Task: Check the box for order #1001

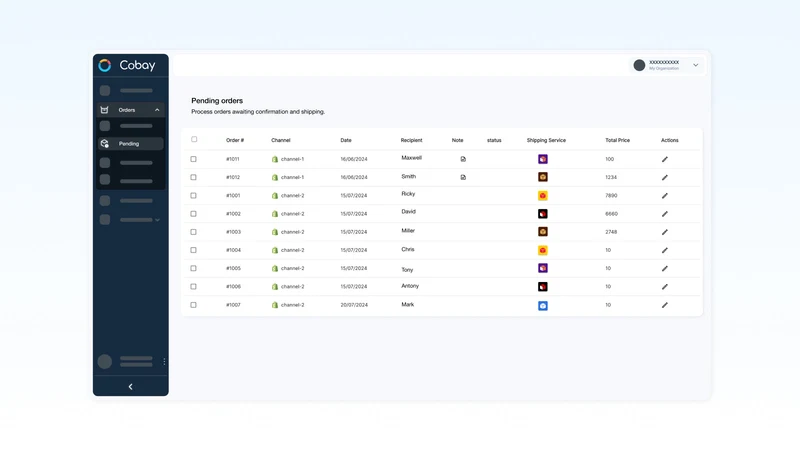Action: tap(193, 195)
